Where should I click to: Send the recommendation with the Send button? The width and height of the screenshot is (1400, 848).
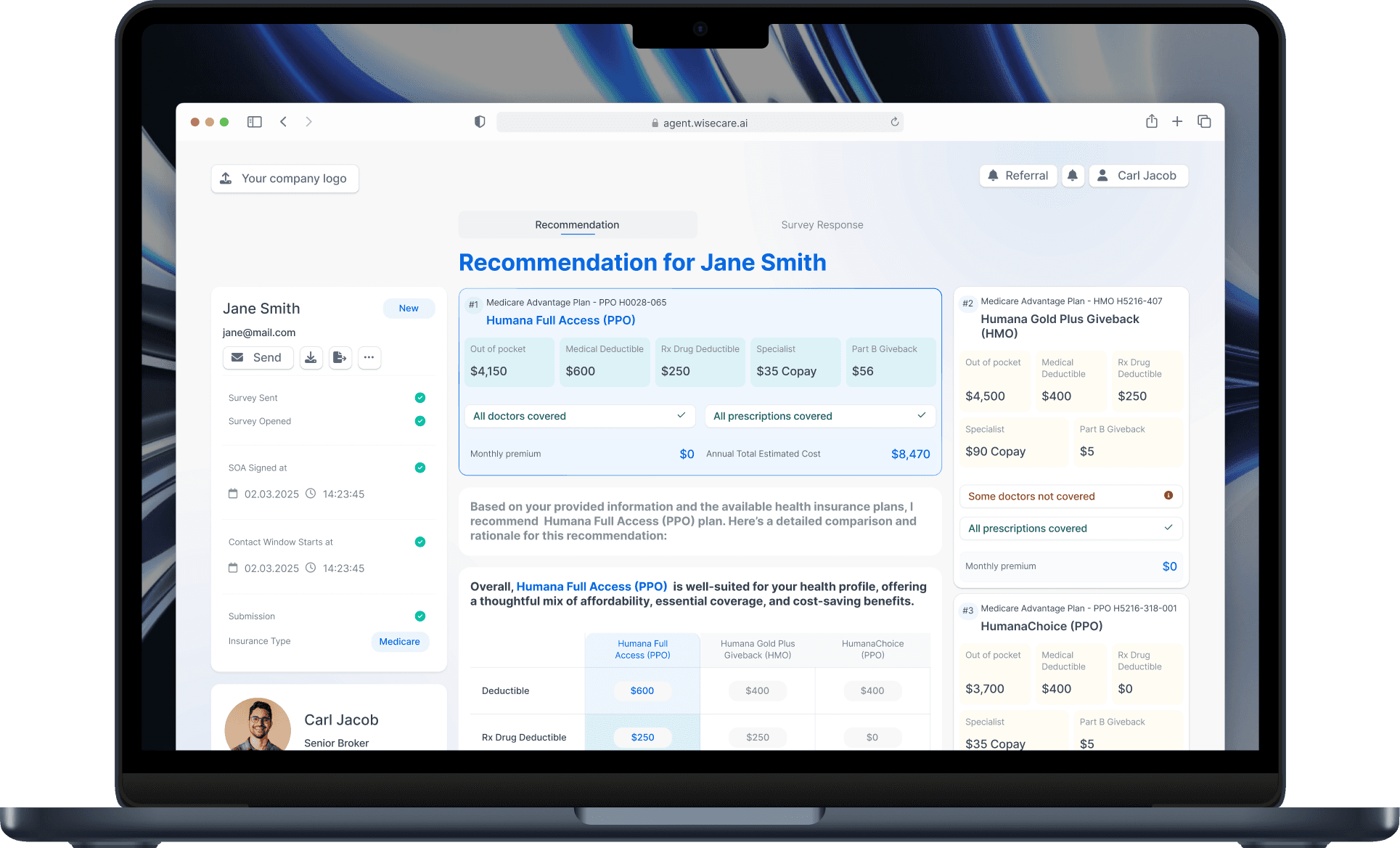[258, 357]
